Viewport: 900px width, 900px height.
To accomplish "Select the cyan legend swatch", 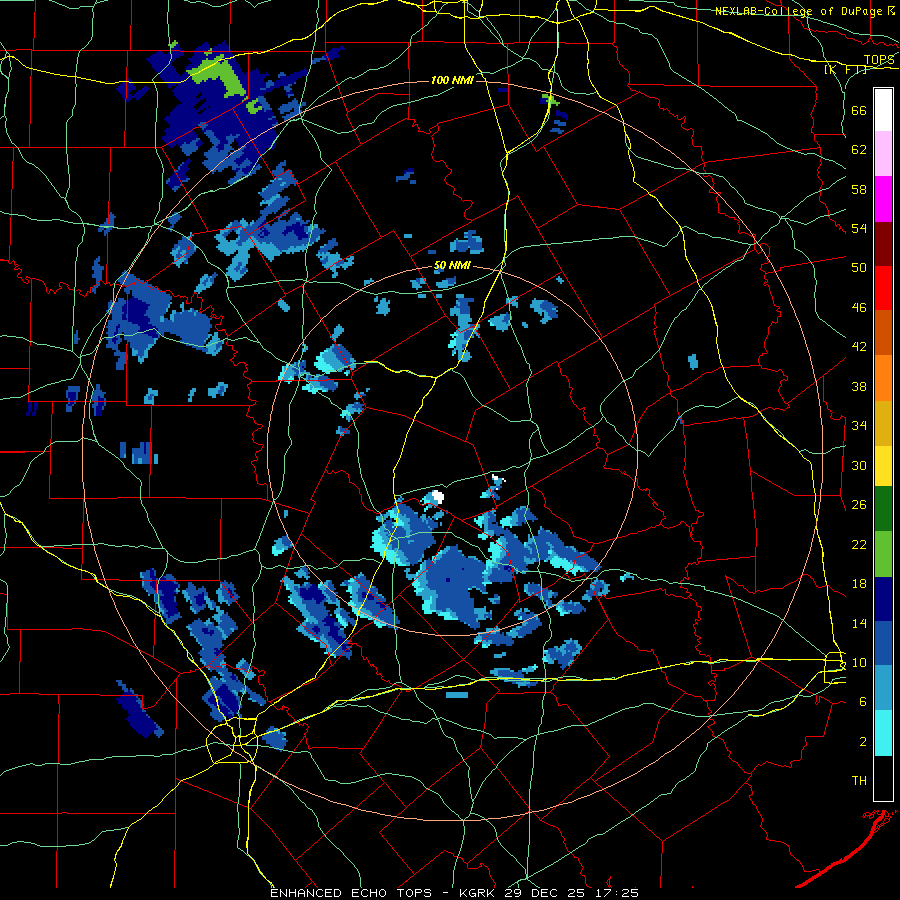I will (883, 733).
